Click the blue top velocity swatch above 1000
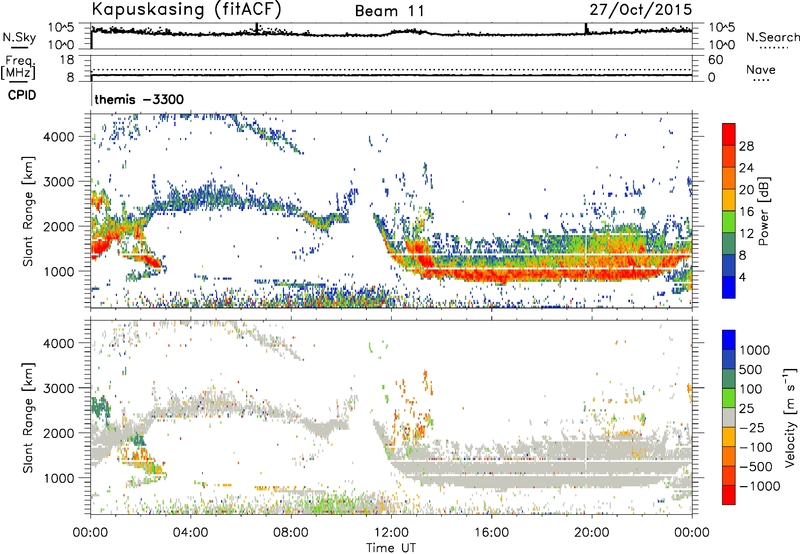 (x=729, y=340)
